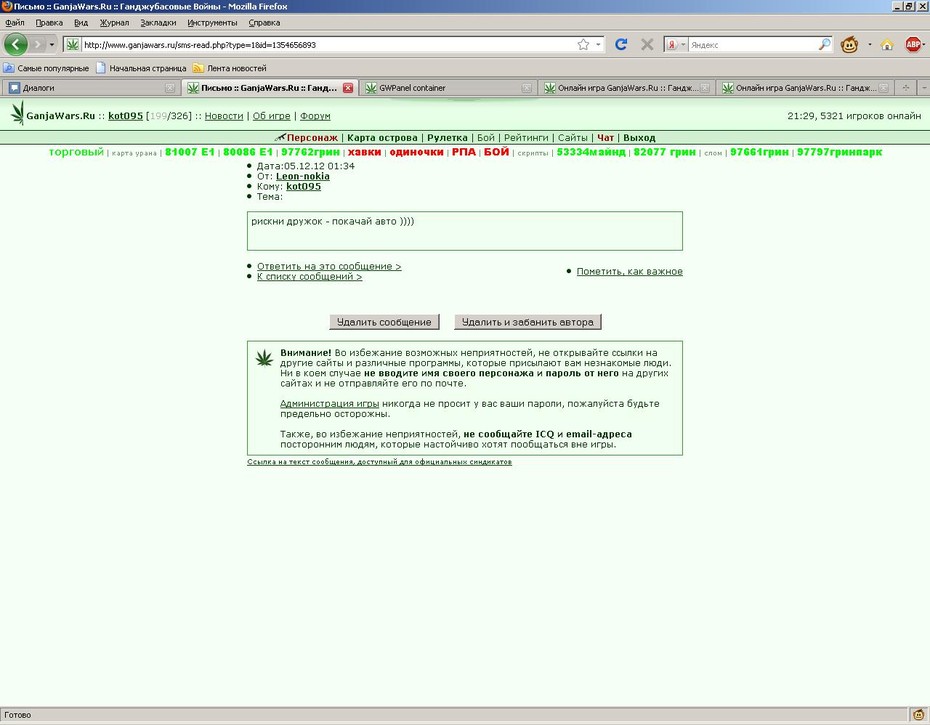The image size is (930, 725).
Task: Click the Яндекс search input field
Action: coord(752,44)
